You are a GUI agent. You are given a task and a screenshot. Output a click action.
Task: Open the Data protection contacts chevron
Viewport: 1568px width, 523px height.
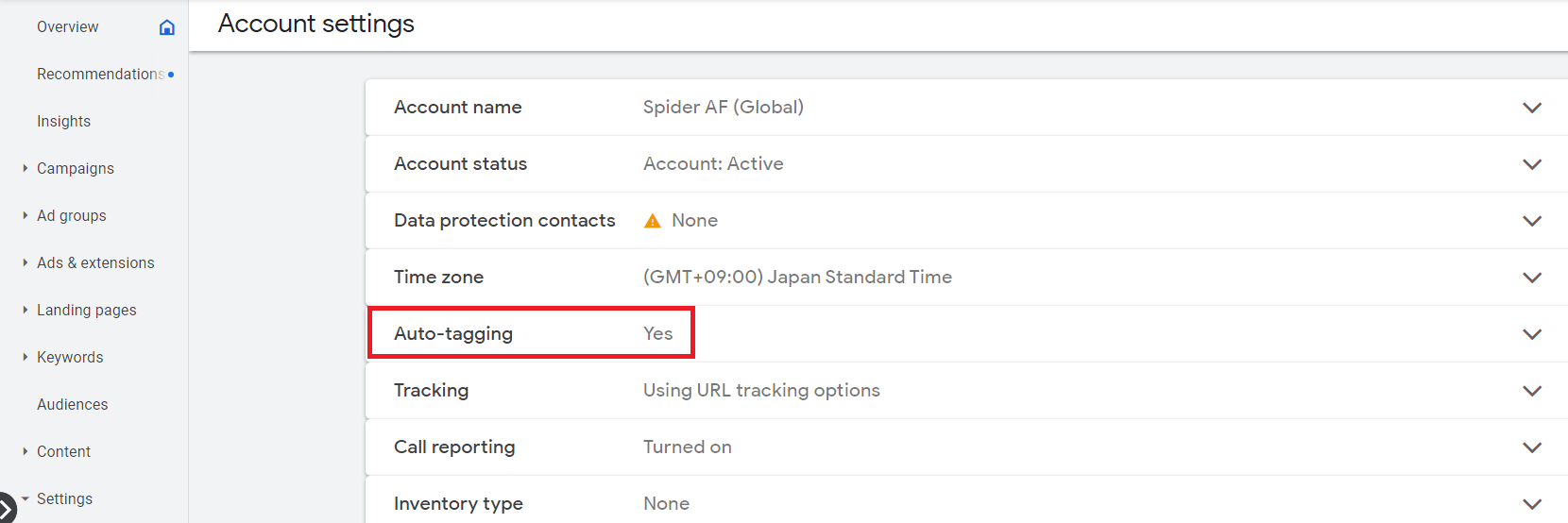[x=1531, y=221]
